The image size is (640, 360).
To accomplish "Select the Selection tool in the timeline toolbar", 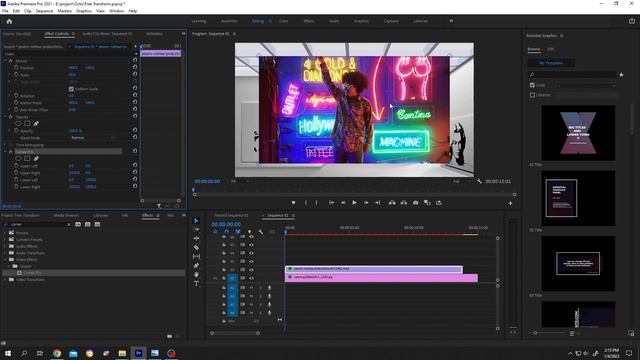I will (196, 220).
